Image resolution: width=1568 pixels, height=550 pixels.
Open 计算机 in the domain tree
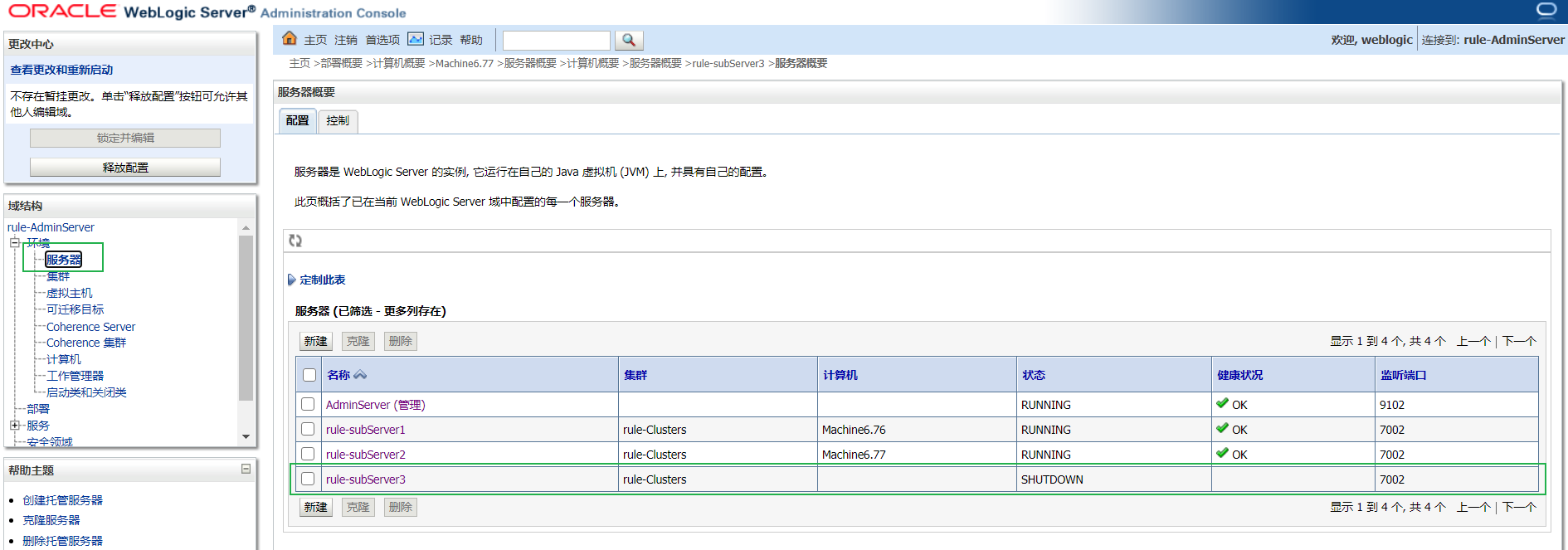point(64,359)
